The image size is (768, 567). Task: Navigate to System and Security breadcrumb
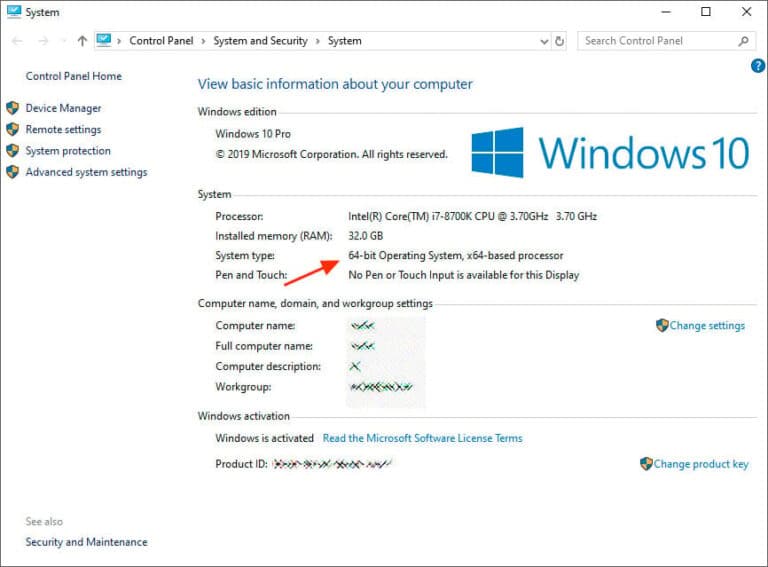tap(260, 41)
